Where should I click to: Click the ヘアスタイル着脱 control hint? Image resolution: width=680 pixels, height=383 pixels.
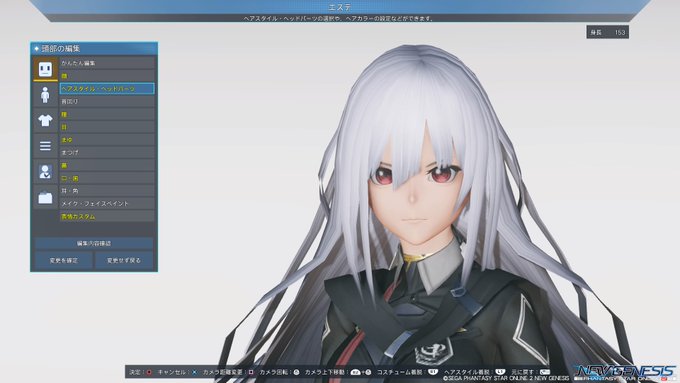(x=475, y=372)
